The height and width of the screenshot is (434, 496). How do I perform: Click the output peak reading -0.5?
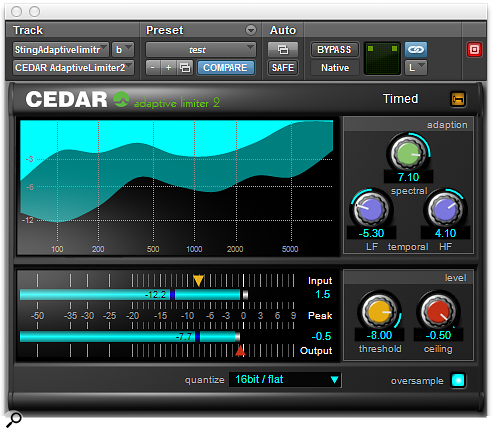(321, 336)
